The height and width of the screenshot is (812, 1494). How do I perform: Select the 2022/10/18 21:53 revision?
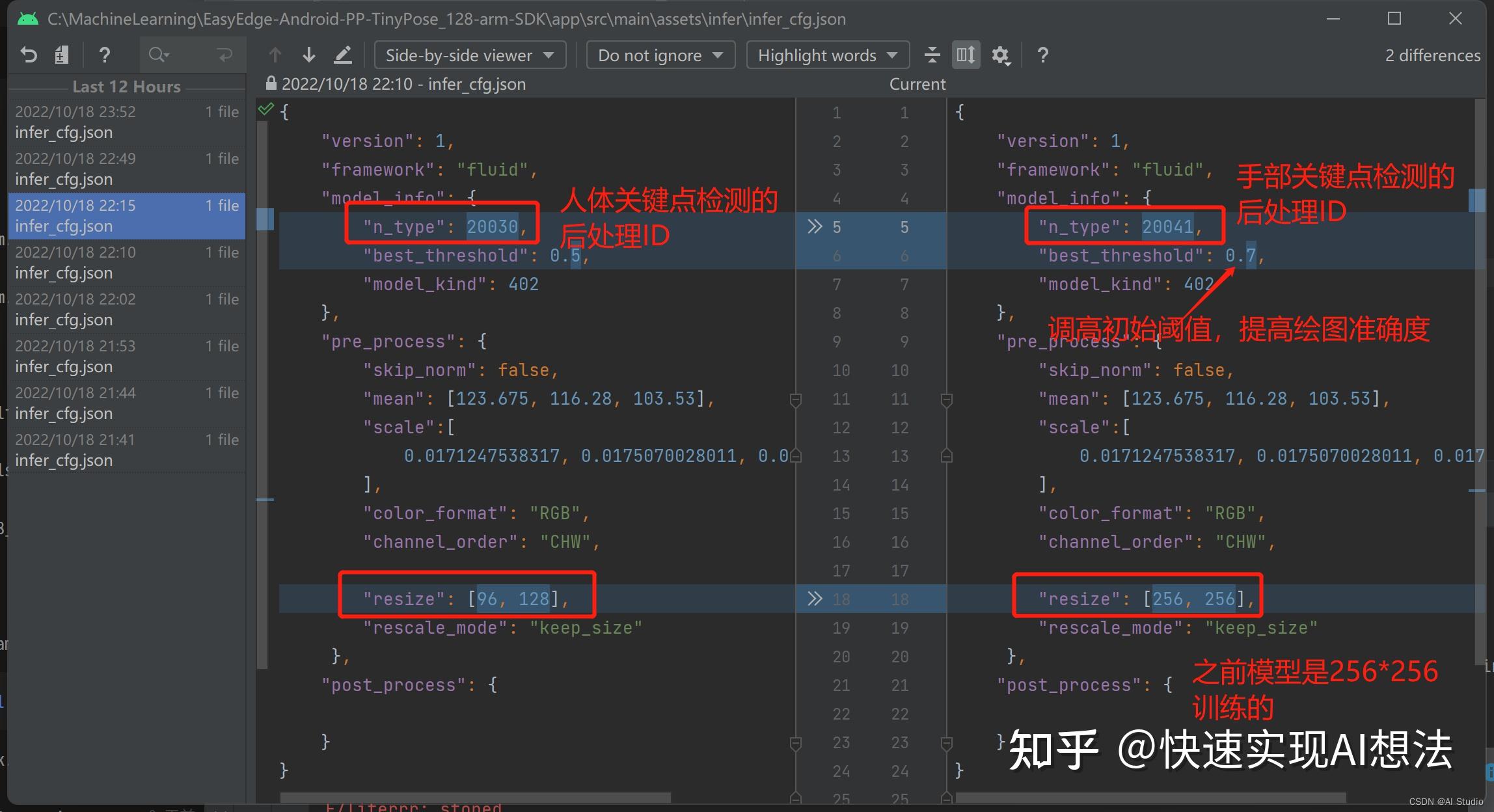coord(127,357)
